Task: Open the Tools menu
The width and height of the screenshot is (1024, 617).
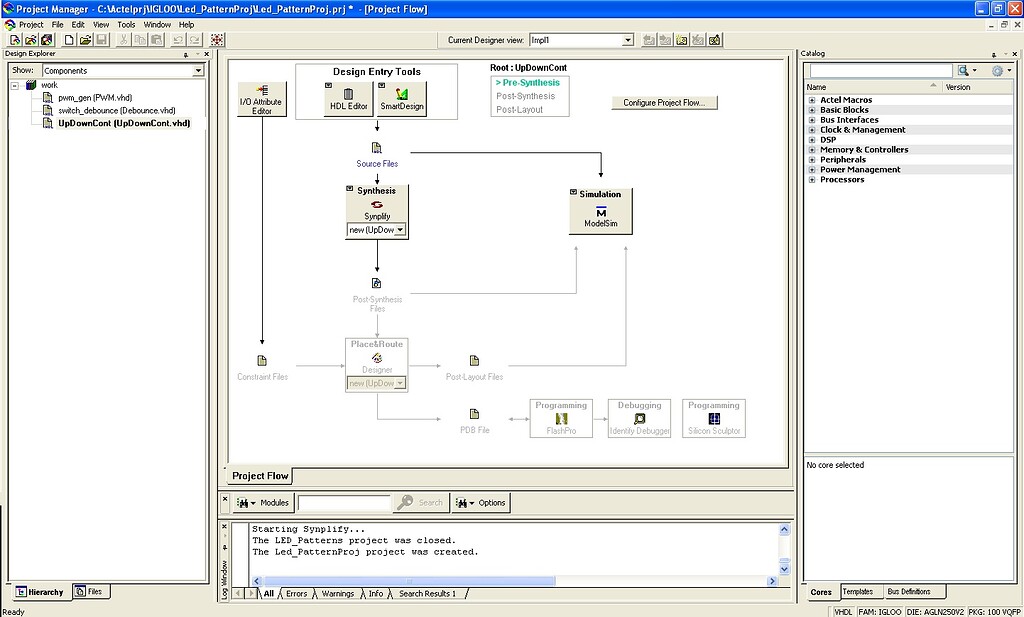Action: click(124, 24)
